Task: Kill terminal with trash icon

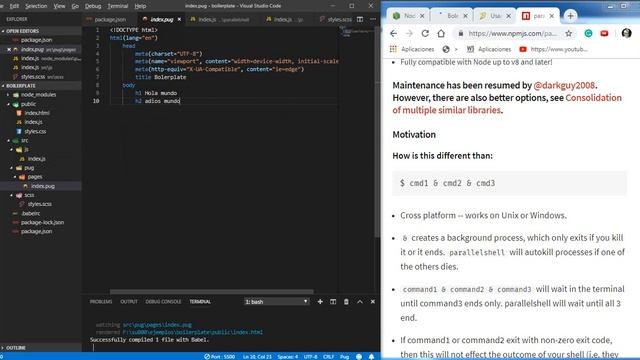Action: coord(346,302)
